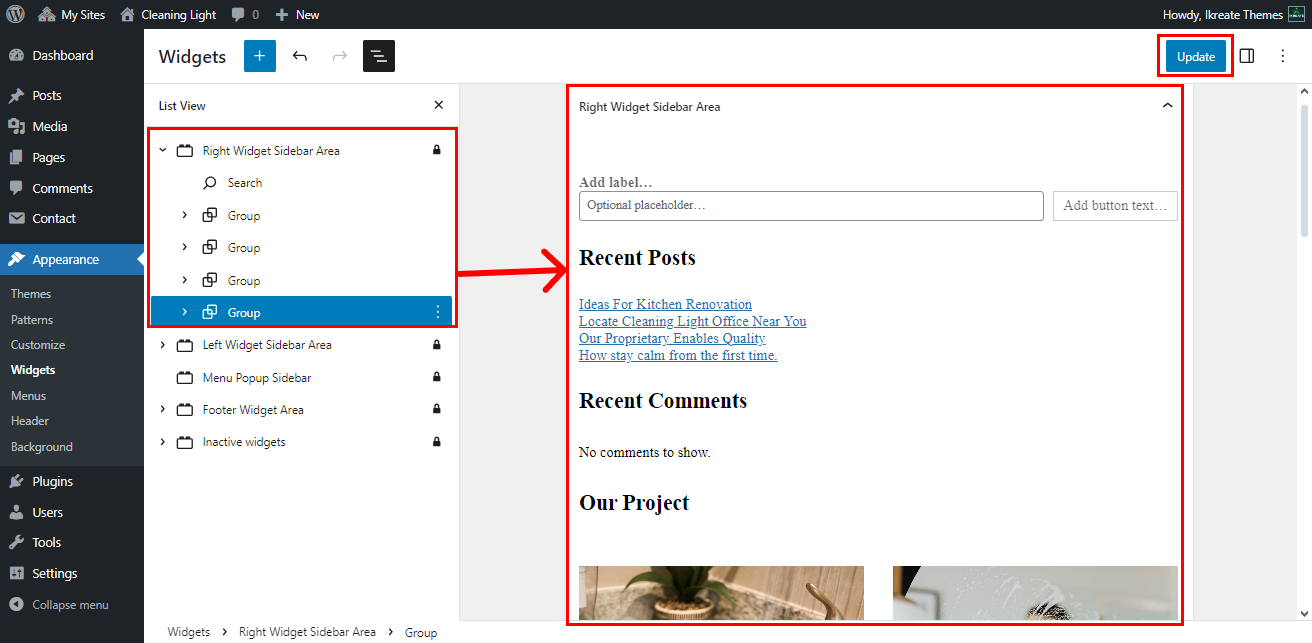The image size is (1312, 643).
Task: Toggle the settings sidebar panel icon
Action: (1247, 56)
